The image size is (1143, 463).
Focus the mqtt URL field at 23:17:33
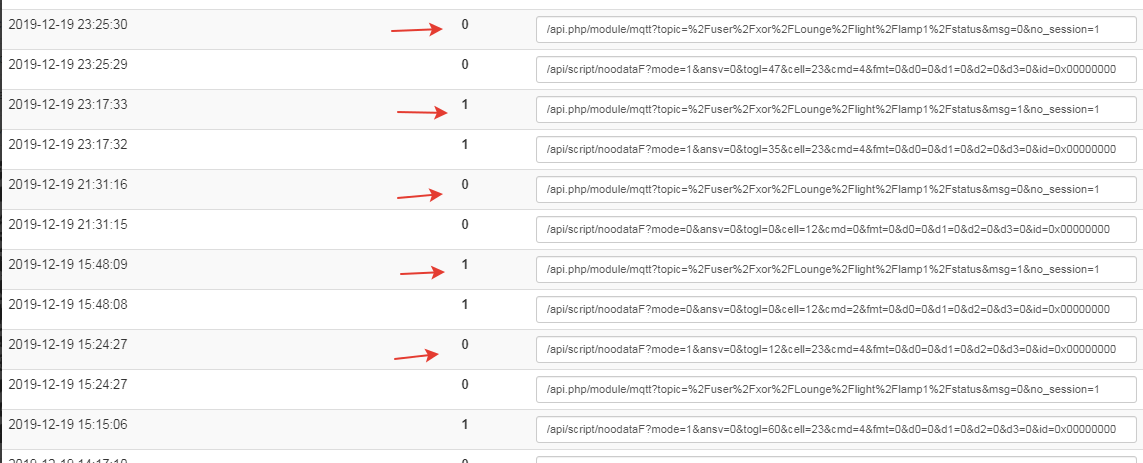[836, 110]
